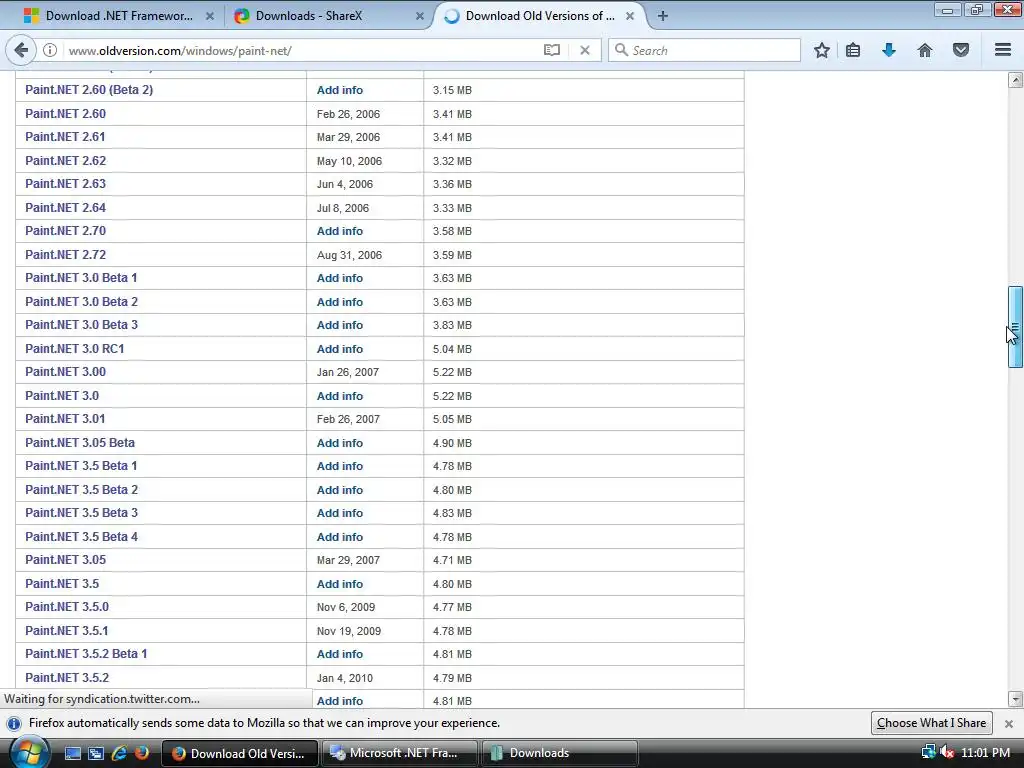The image size is (1024, 768).
Task: Click Add info for Paint.NET 3.05 Beta
Action: point(340,443)
